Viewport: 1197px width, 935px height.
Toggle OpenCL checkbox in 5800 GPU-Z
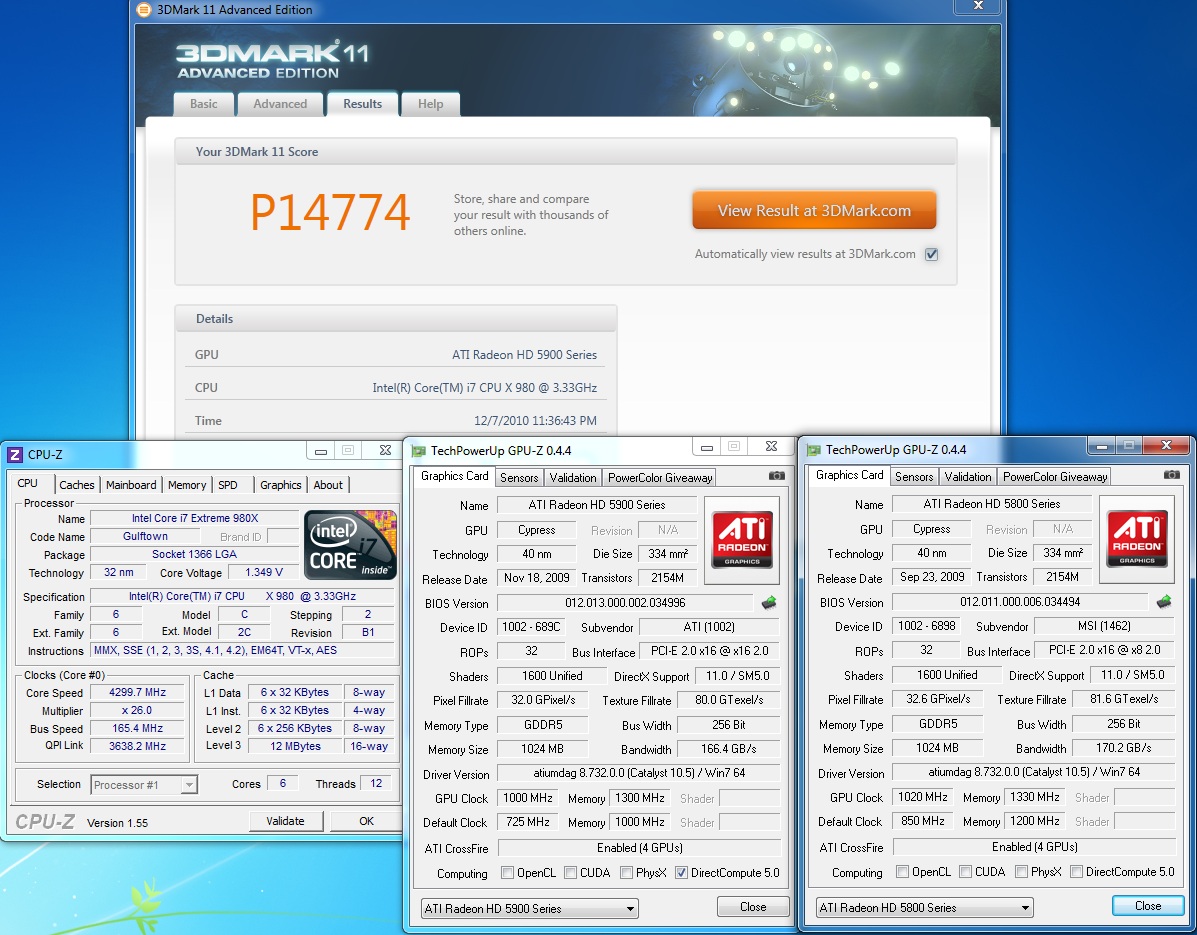(x=902, y=872)
